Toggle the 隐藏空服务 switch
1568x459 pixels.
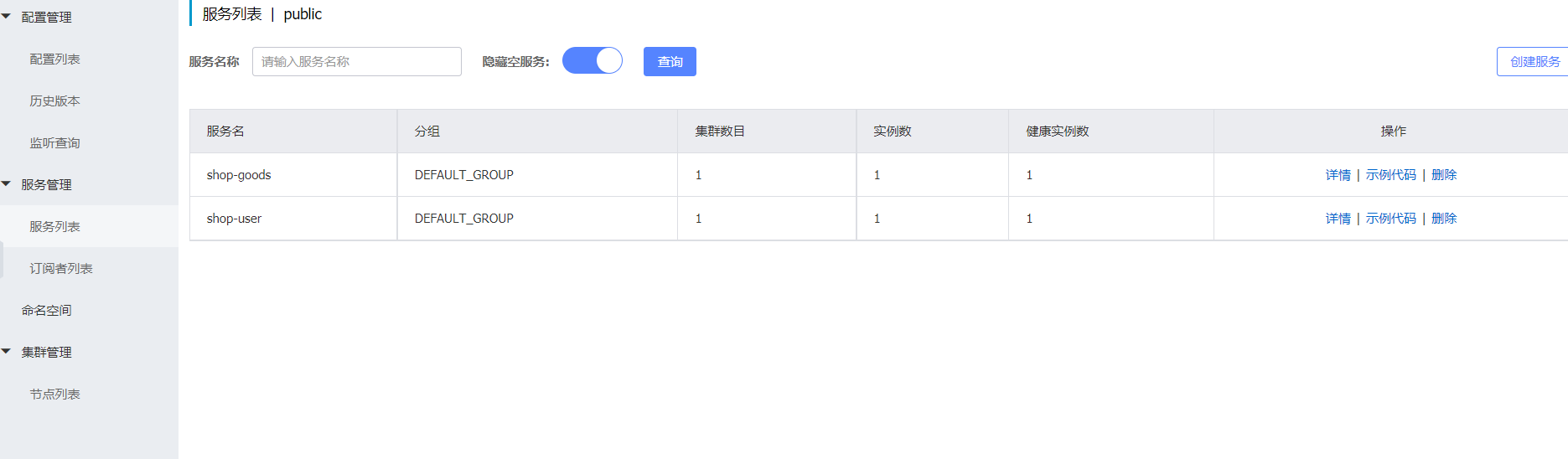(593, 60)
